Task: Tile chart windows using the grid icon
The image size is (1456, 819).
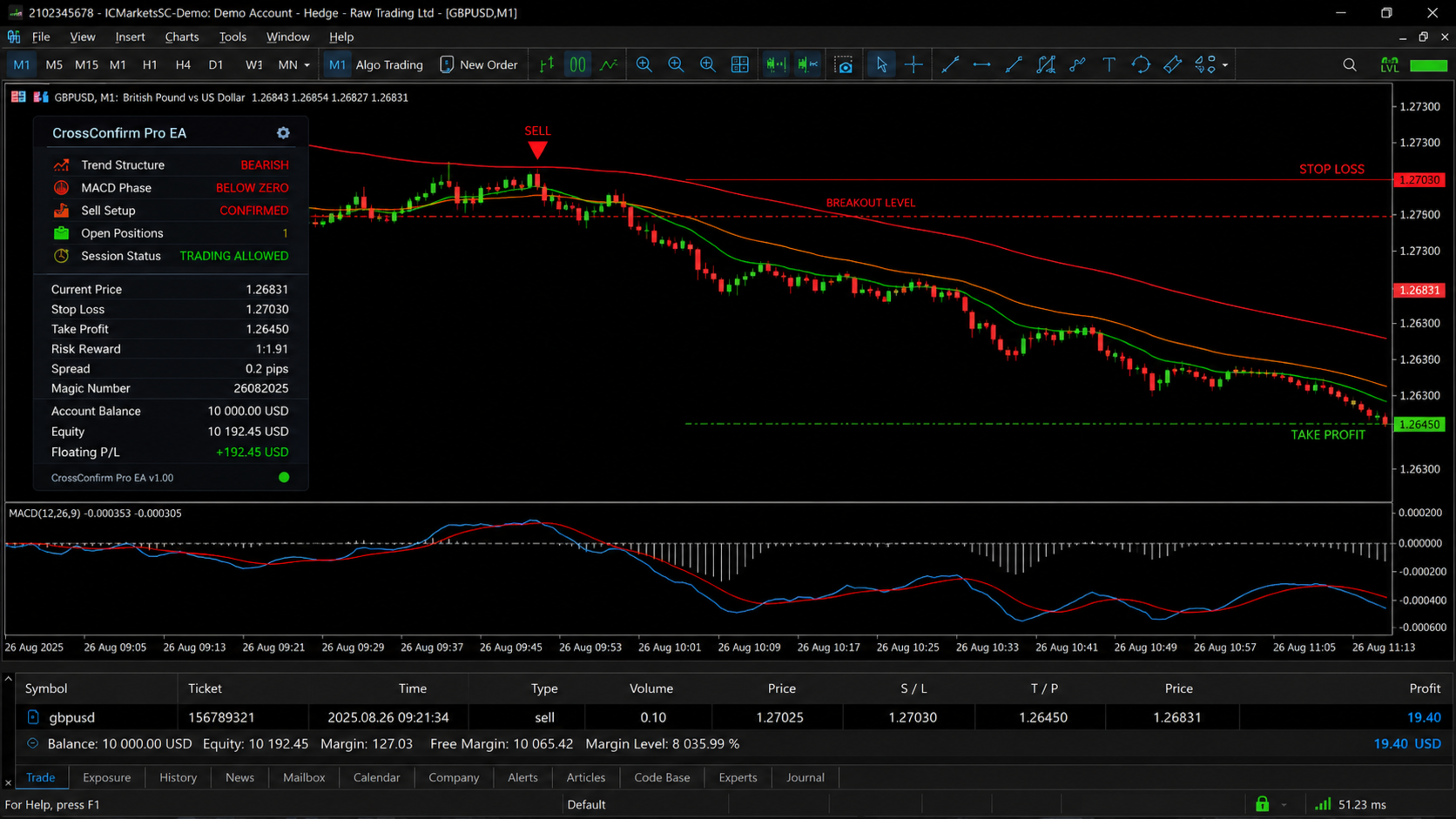Action: click(x=740, y=64)
